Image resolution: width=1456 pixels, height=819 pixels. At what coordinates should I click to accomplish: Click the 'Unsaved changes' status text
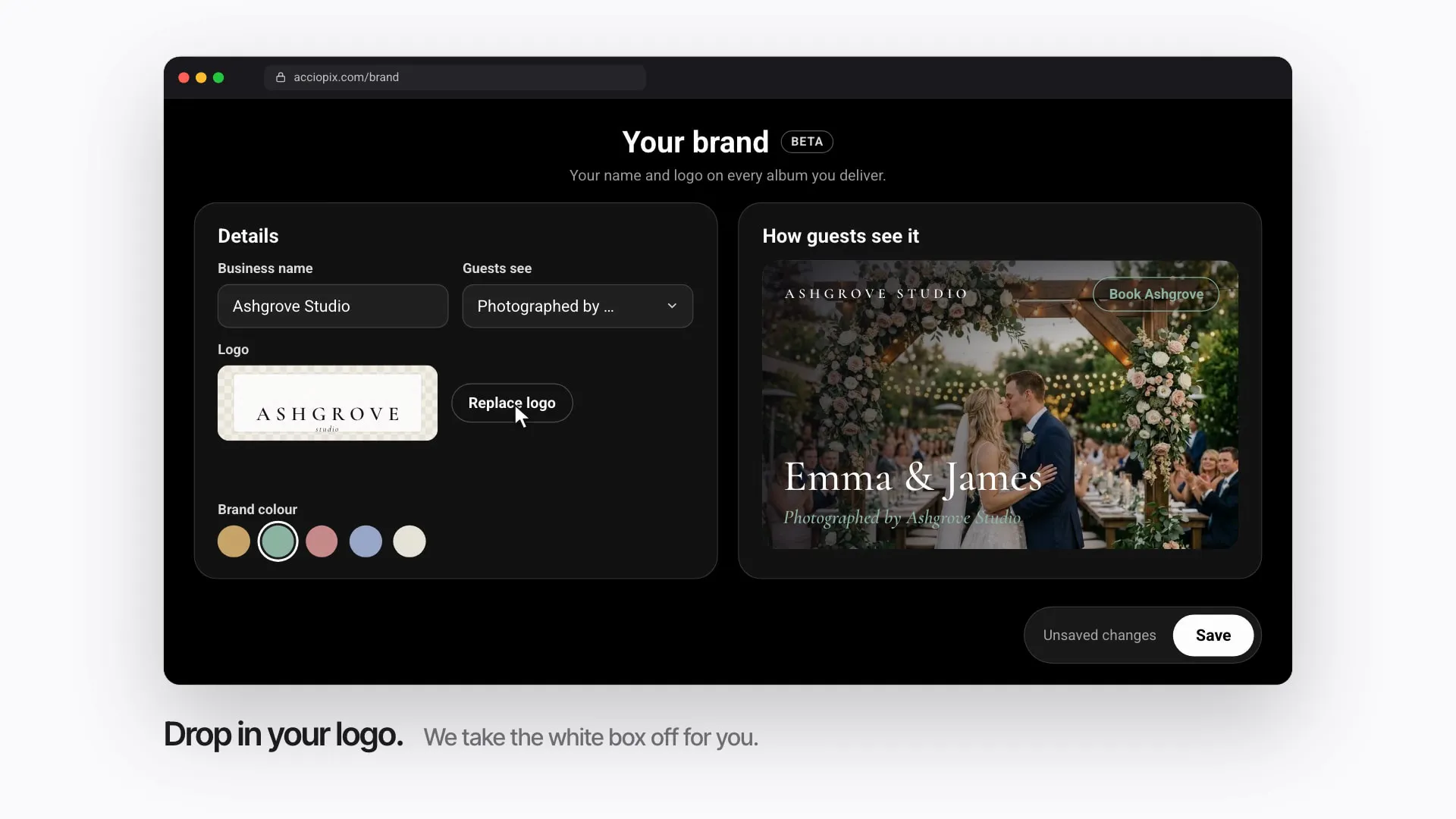click(1100, 635)
